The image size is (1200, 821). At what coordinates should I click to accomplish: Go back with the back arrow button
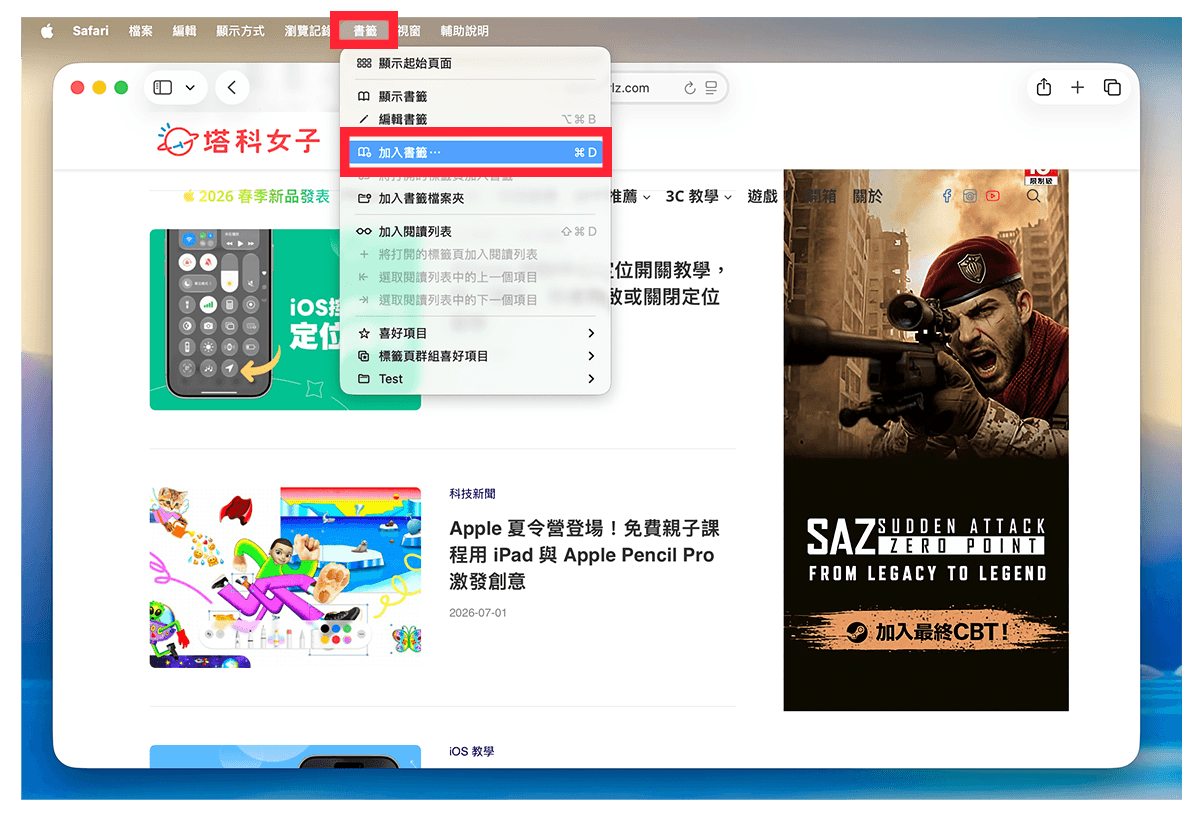232,88
